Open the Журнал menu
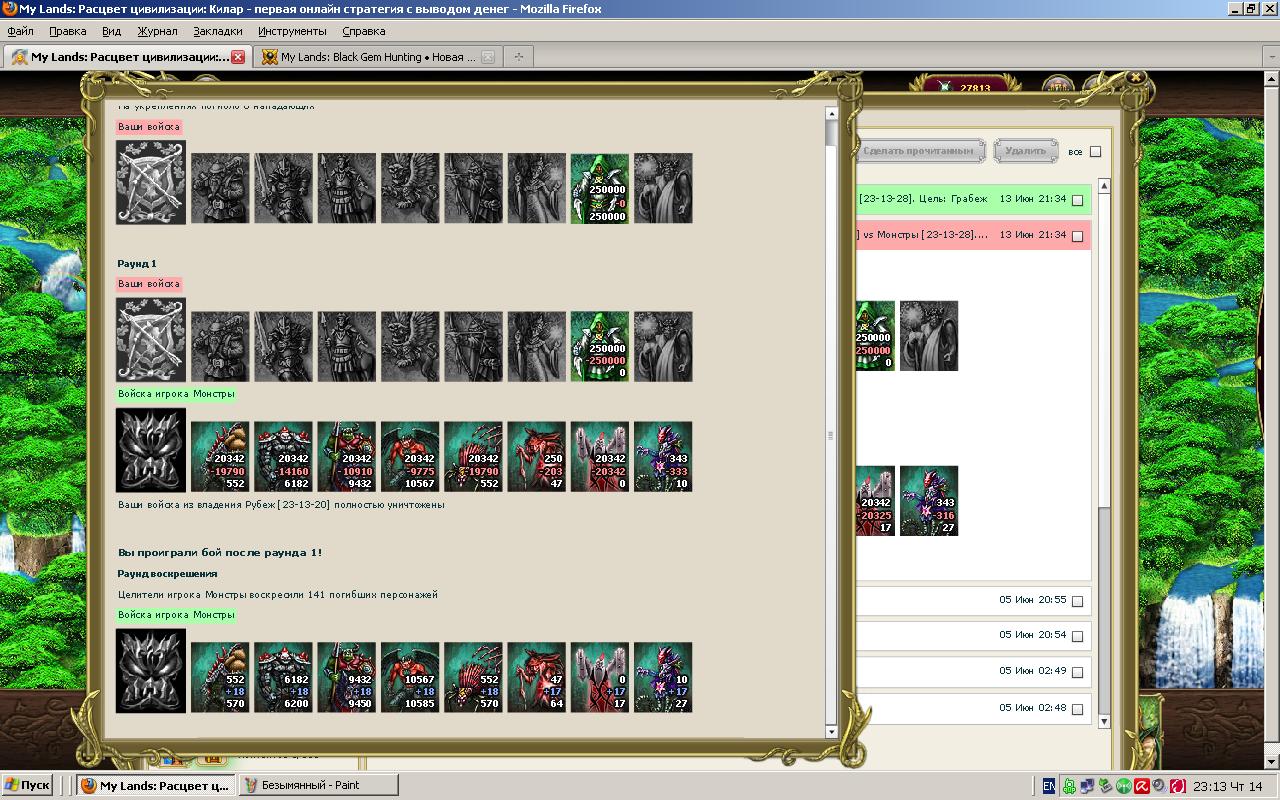The width and height of the screenshot is (1280, 800). [157, 31]
